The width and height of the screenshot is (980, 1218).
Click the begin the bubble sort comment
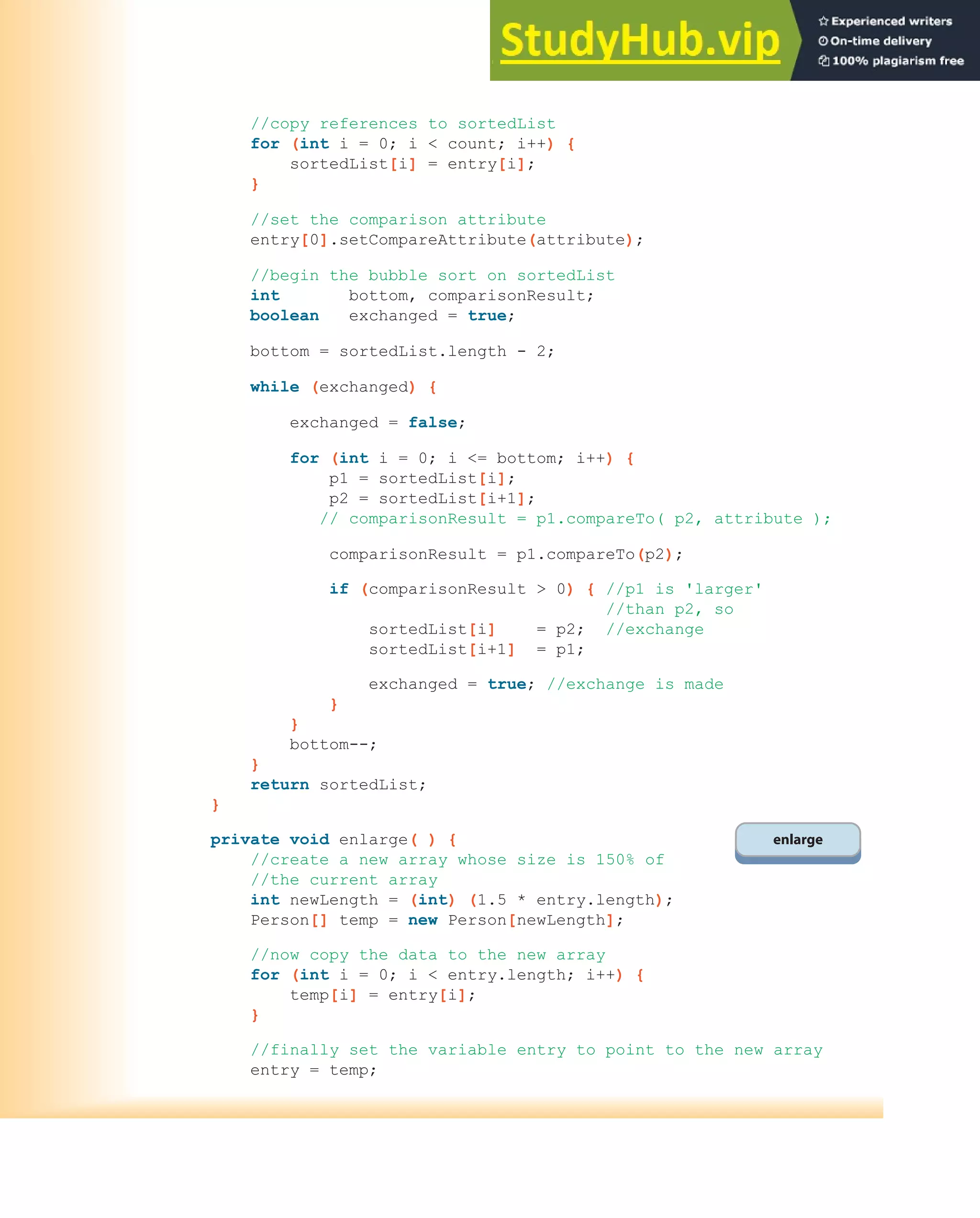tap(432, 276)
